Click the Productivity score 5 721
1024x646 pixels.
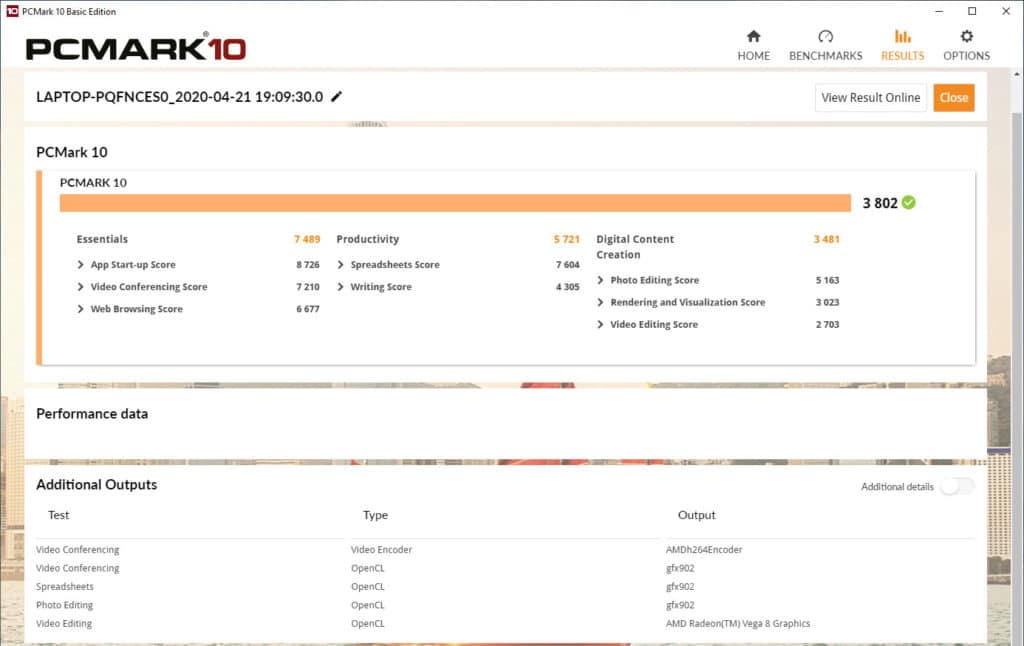[567, 239]
